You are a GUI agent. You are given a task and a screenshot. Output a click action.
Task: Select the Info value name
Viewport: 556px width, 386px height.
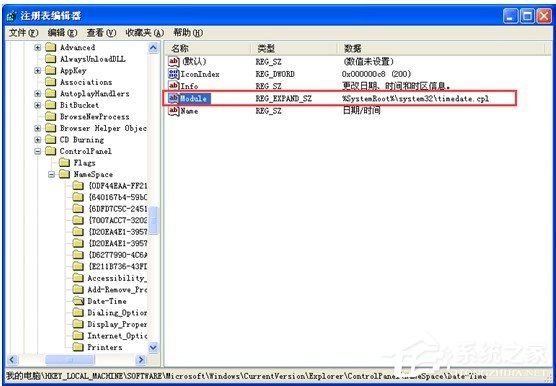pyautogui.click(x=189, y=86)
